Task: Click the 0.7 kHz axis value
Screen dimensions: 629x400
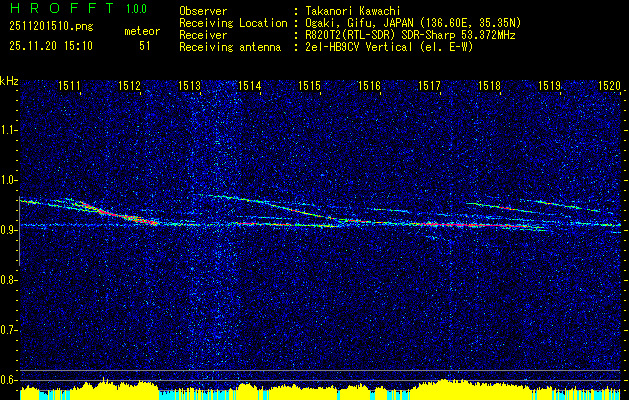Action: pos(9,330)
